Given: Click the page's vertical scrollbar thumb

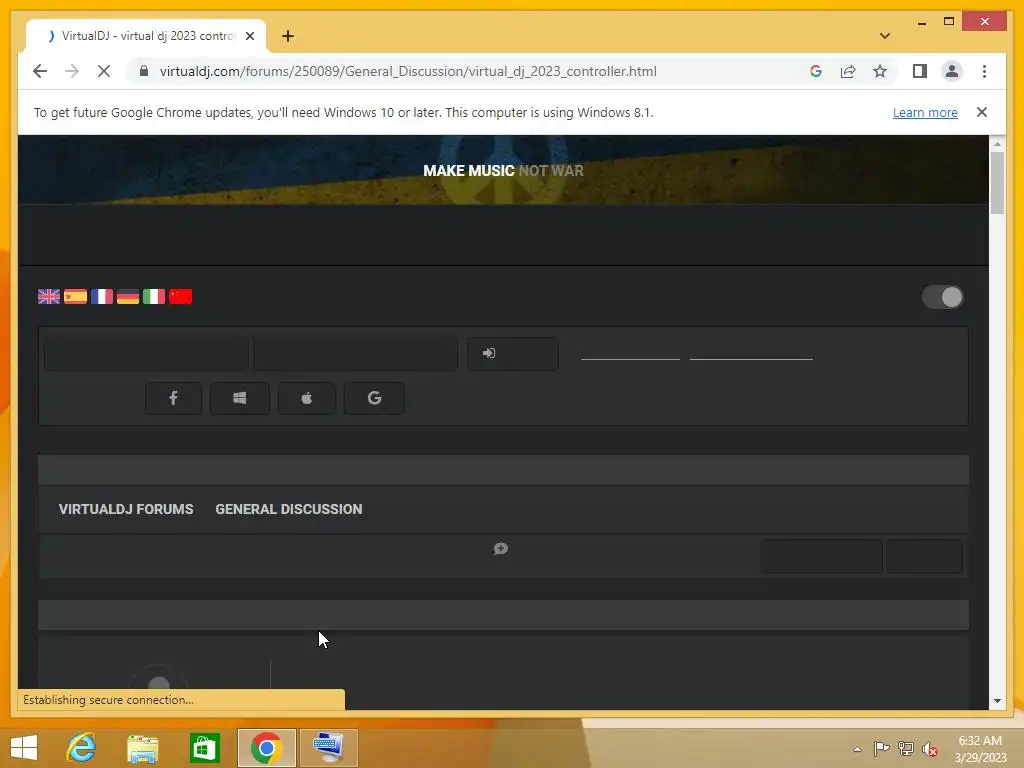Looking at the screenshot, I should point(997,183).
